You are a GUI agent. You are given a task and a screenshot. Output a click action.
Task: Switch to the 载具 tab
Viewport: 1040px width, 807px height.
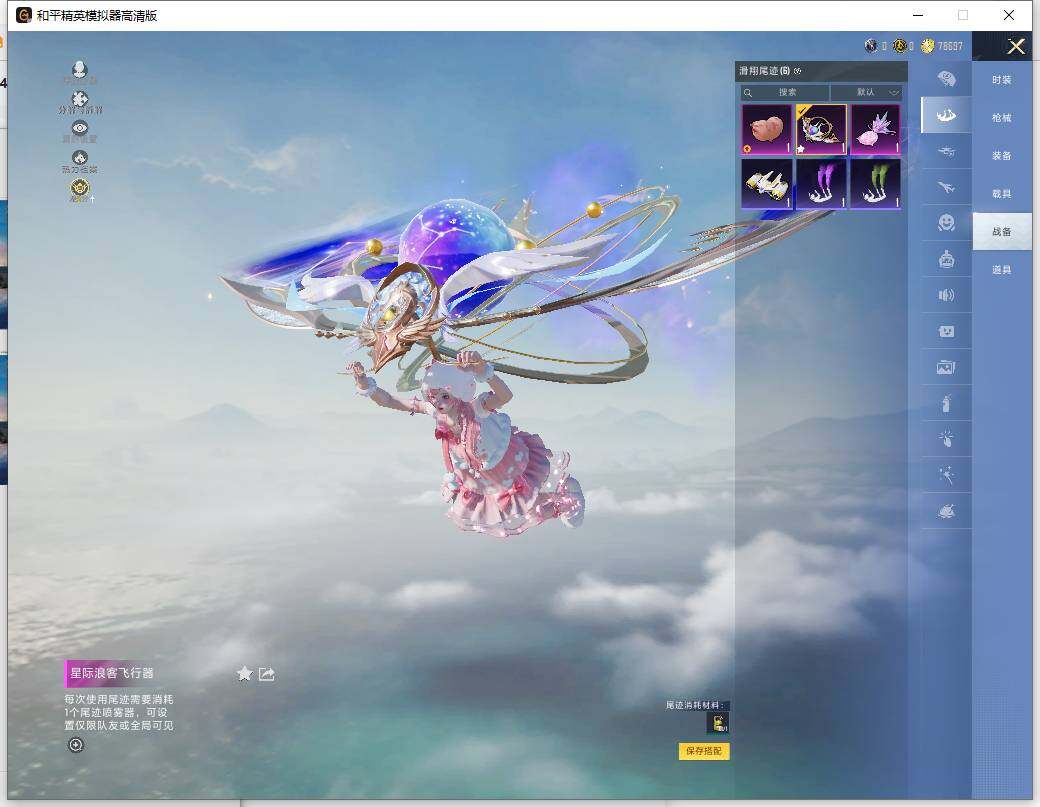pyautogui.click(x=1002, y=194)
